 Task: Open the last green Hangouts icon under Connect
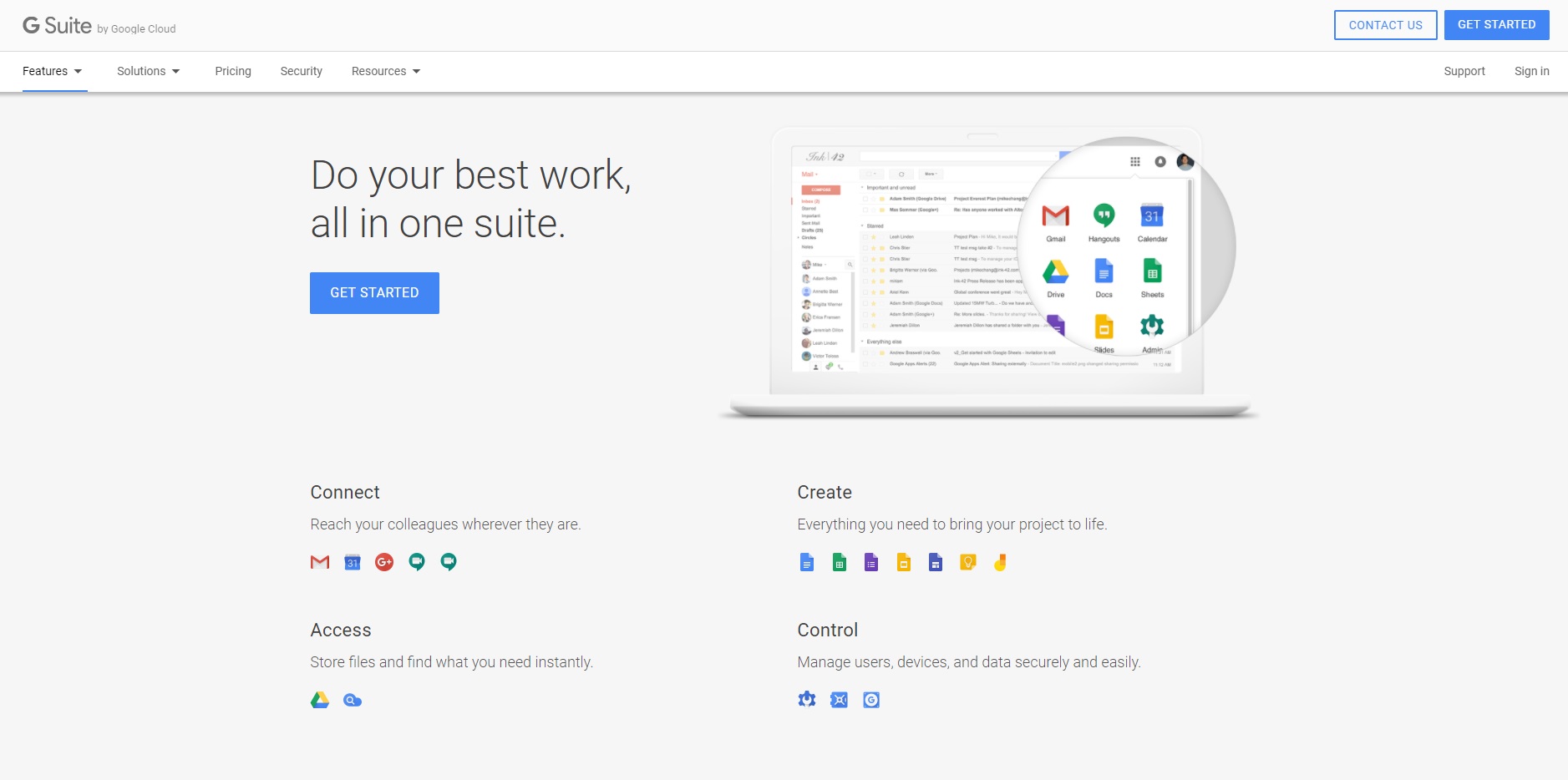(x=449, y=562)
